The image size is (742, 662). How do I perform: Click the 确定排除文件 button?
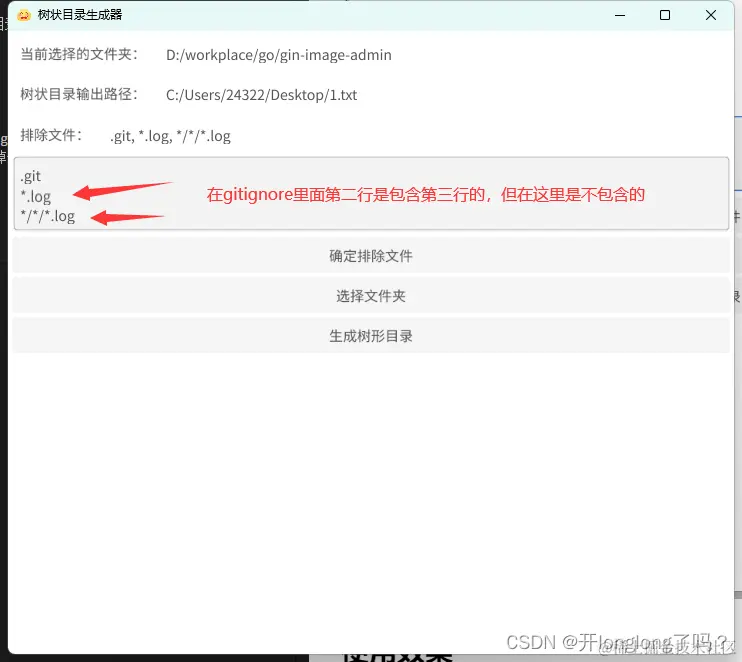[371, 256]
